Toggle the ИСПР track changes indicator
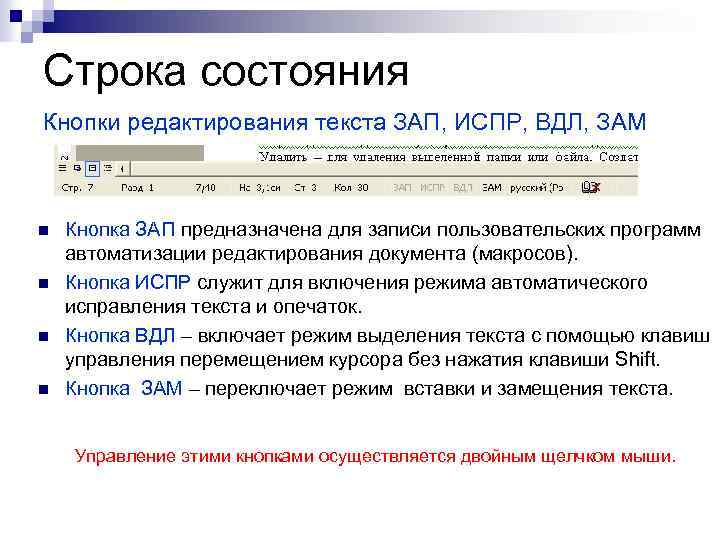Screen dimensions: 720x540 point(433,187)
